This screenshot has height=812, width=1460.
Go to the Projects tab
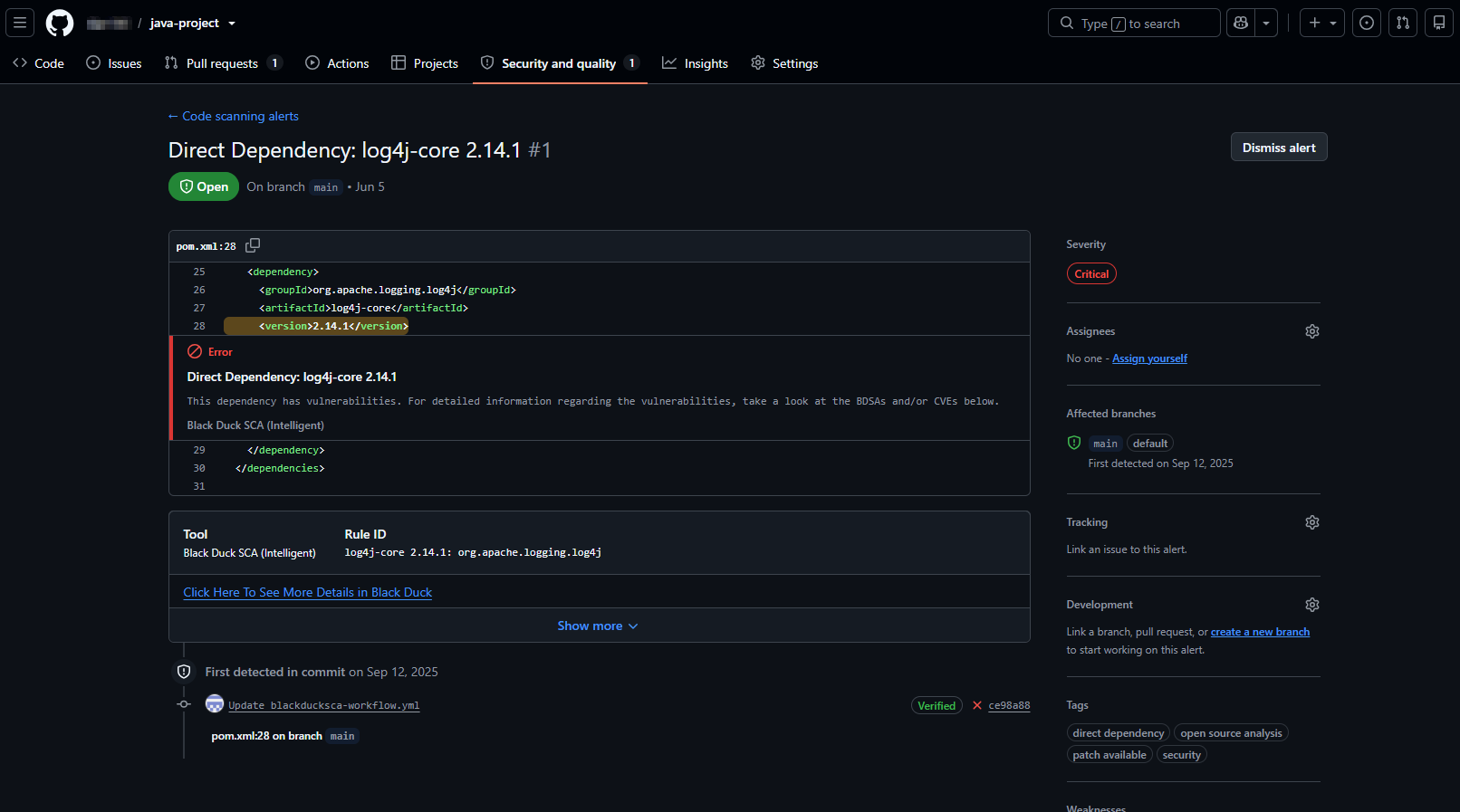click(425, 63)
